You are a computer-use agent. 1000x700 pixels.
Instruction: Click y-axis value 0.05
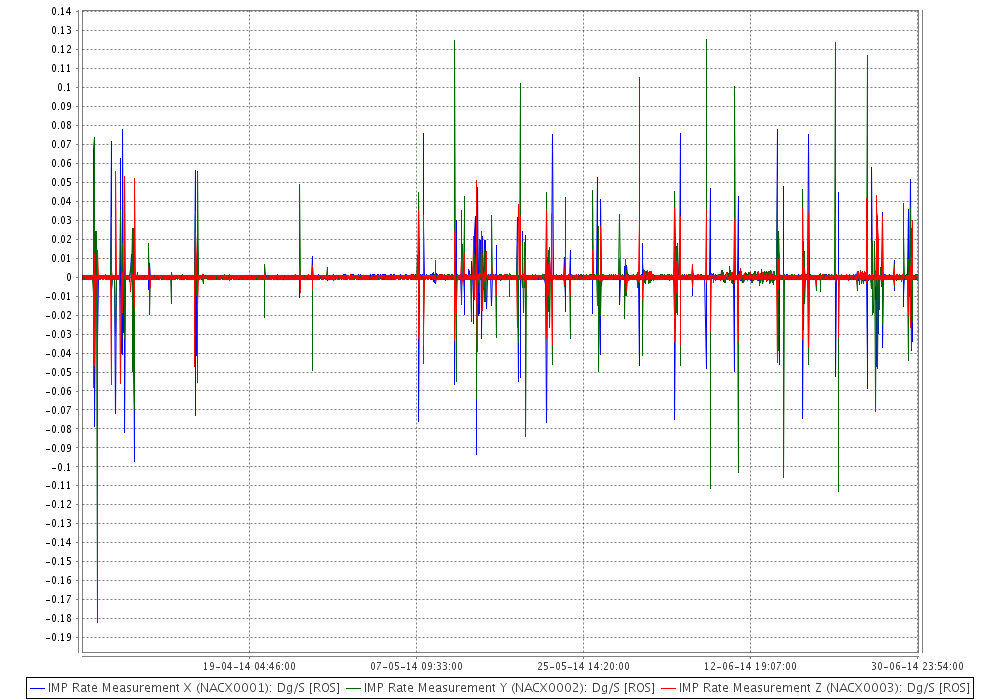coord(62,182)
